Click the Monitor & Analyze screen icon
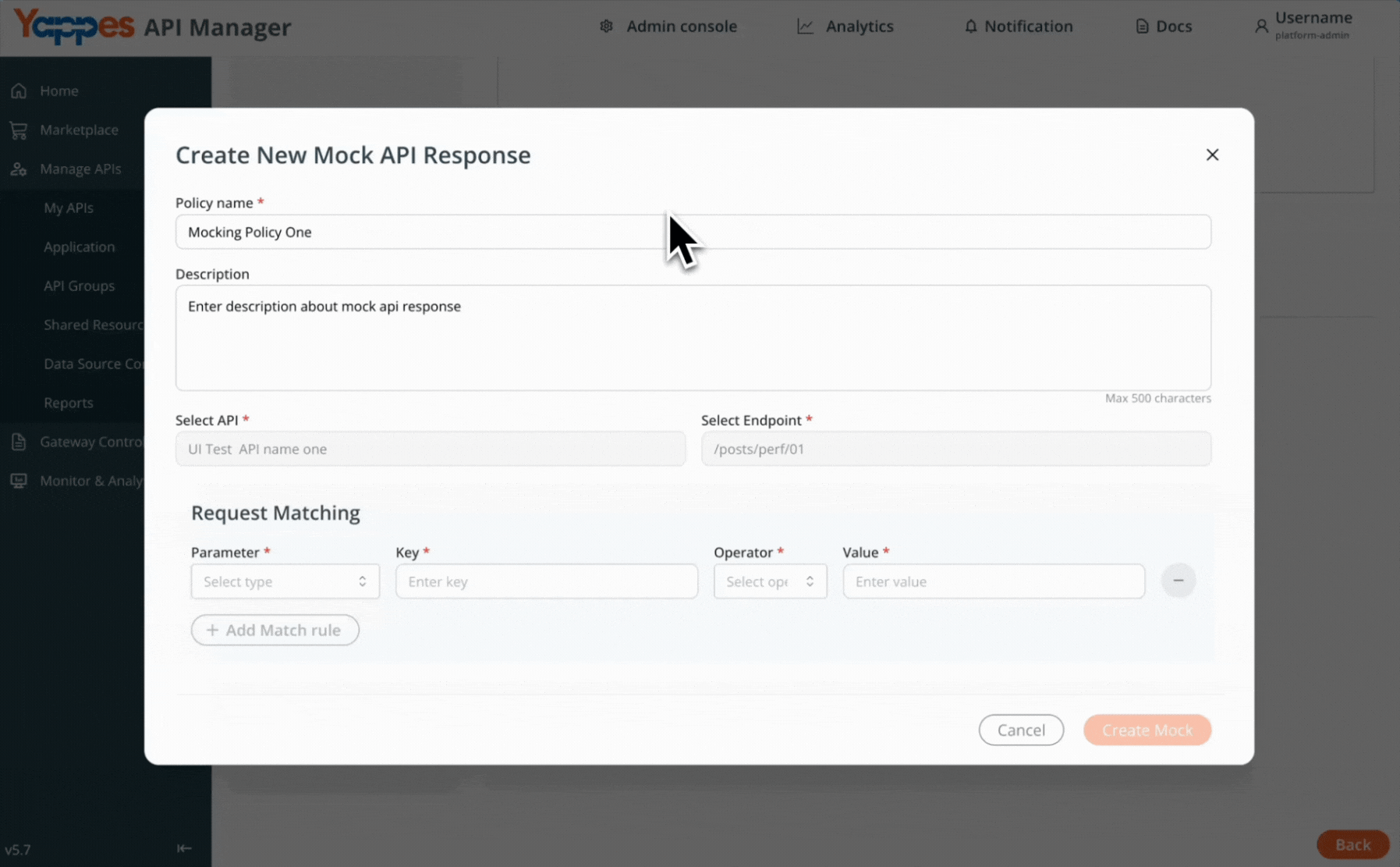This screenshot has height=867, width=1400. 19,481
